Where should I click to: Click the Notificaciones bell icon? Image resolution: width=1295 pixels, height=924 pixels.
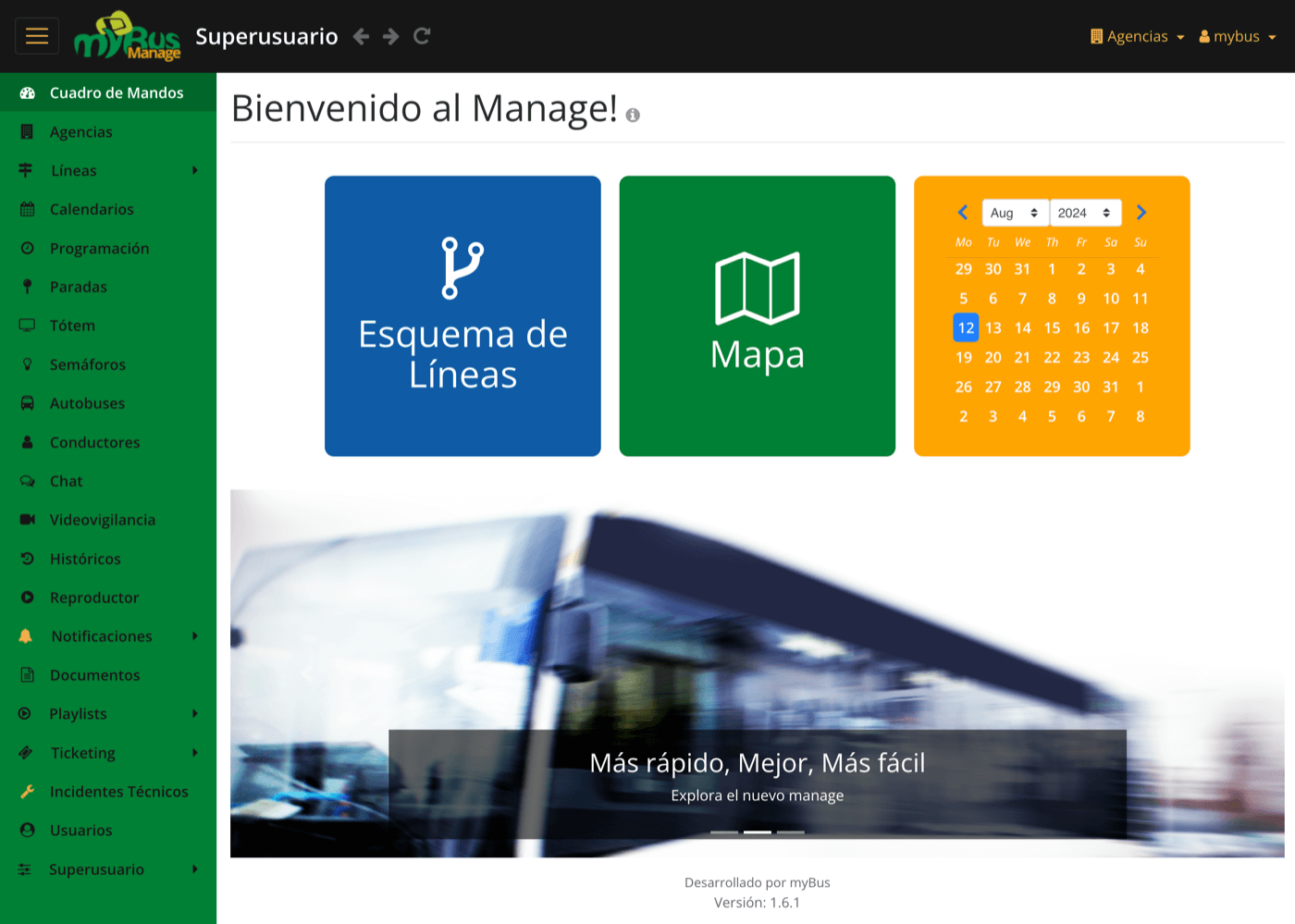tap(27, 635)
